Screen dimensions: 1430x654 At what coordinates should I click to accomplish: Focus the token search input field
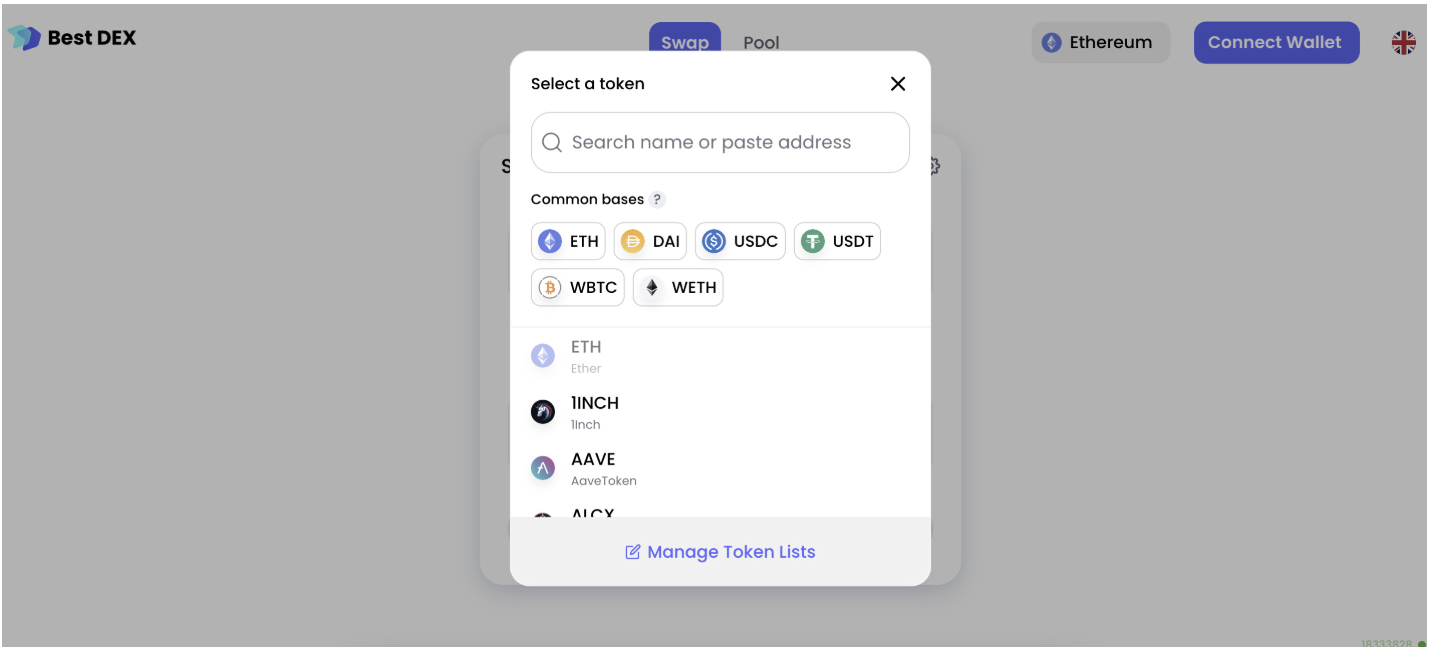tap(720, 142)
